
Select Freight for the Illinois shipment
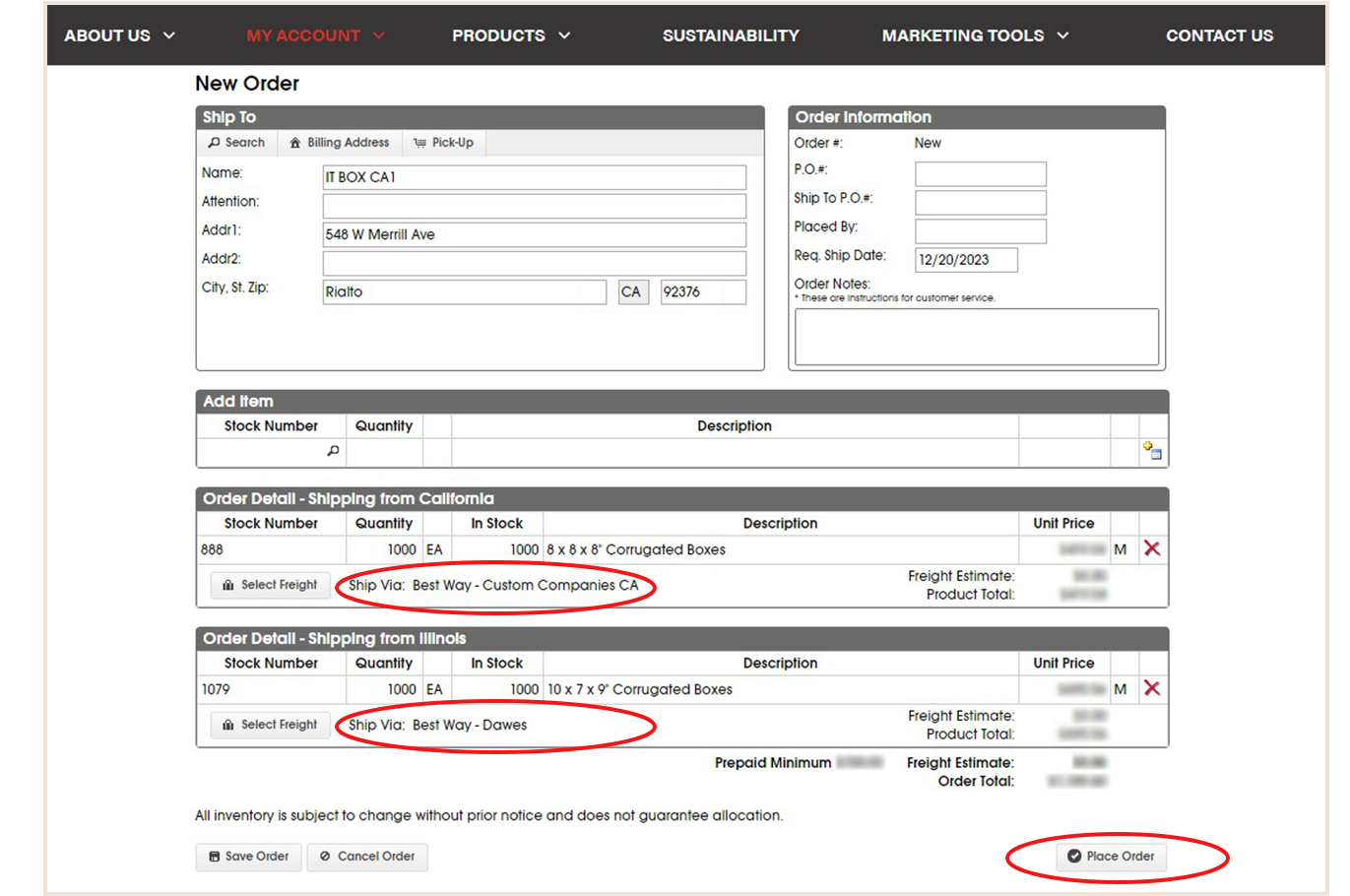[271, 725]
